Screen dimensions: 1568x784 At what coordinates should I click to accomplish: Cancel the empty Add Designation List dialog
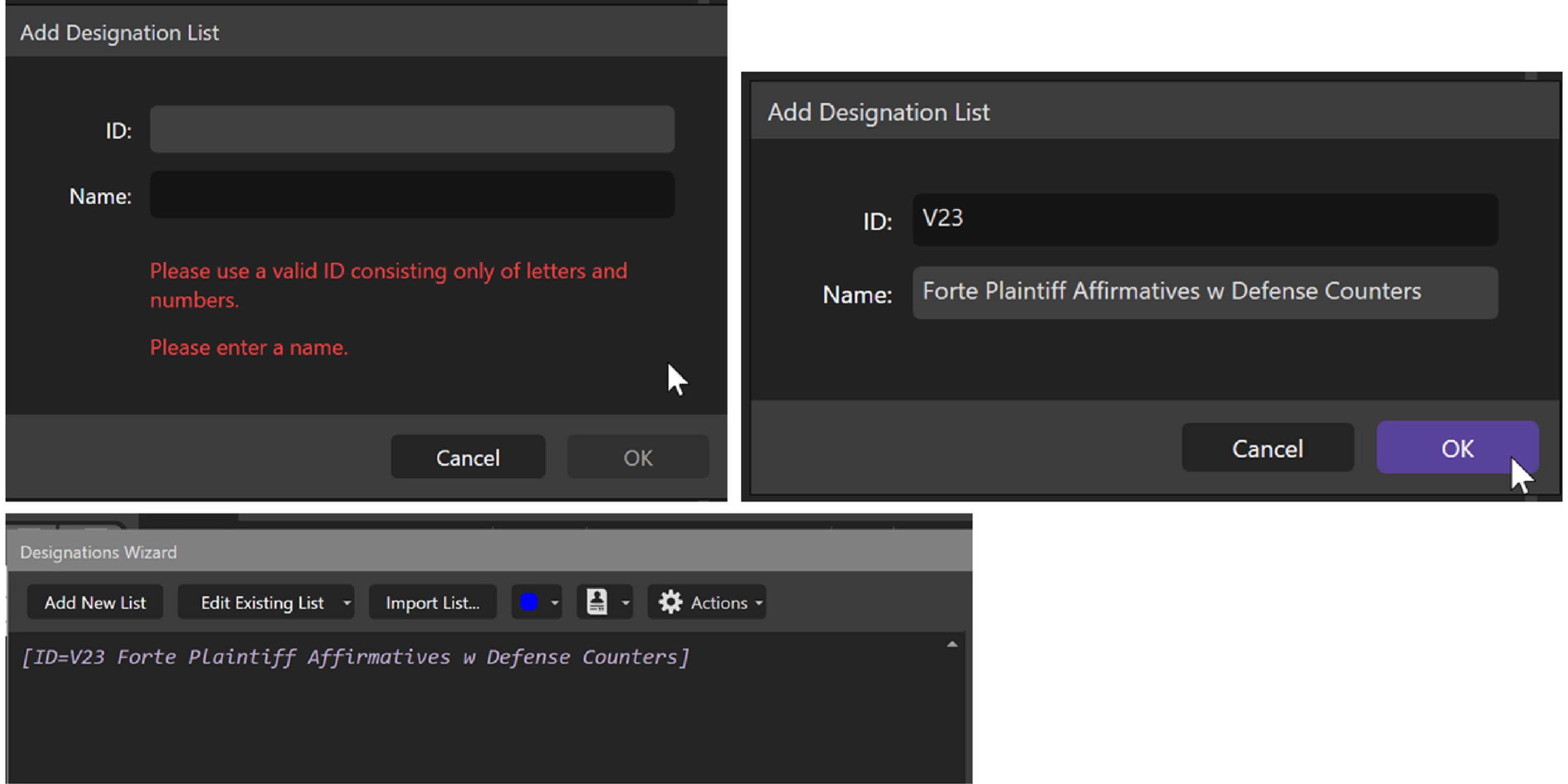point(468,457)
